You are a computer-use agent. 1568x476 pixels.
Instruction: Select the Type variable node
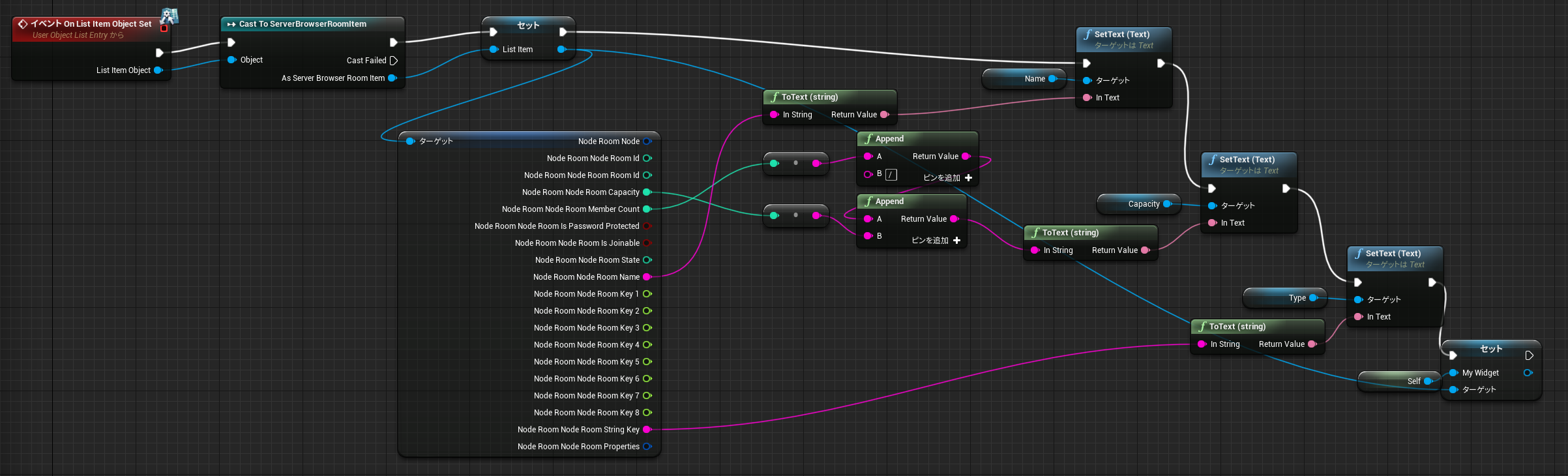click(x=1285, y=298)
